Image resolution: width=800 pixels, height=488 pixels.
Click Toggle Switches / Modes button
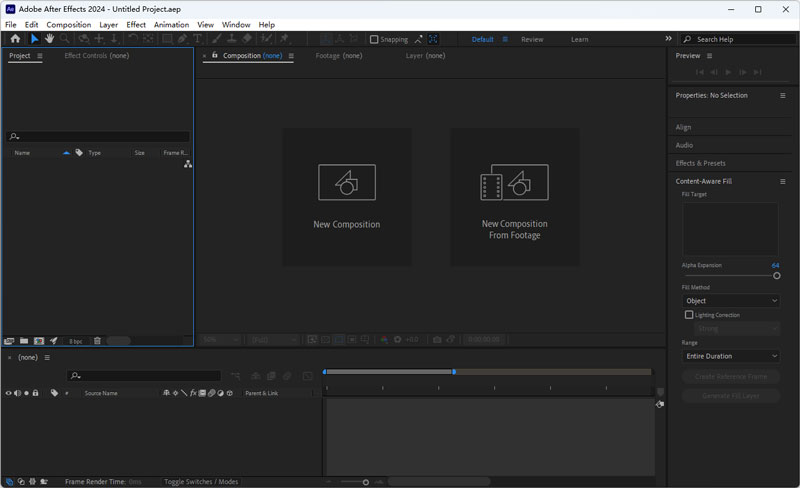click(x=201, y=481)
